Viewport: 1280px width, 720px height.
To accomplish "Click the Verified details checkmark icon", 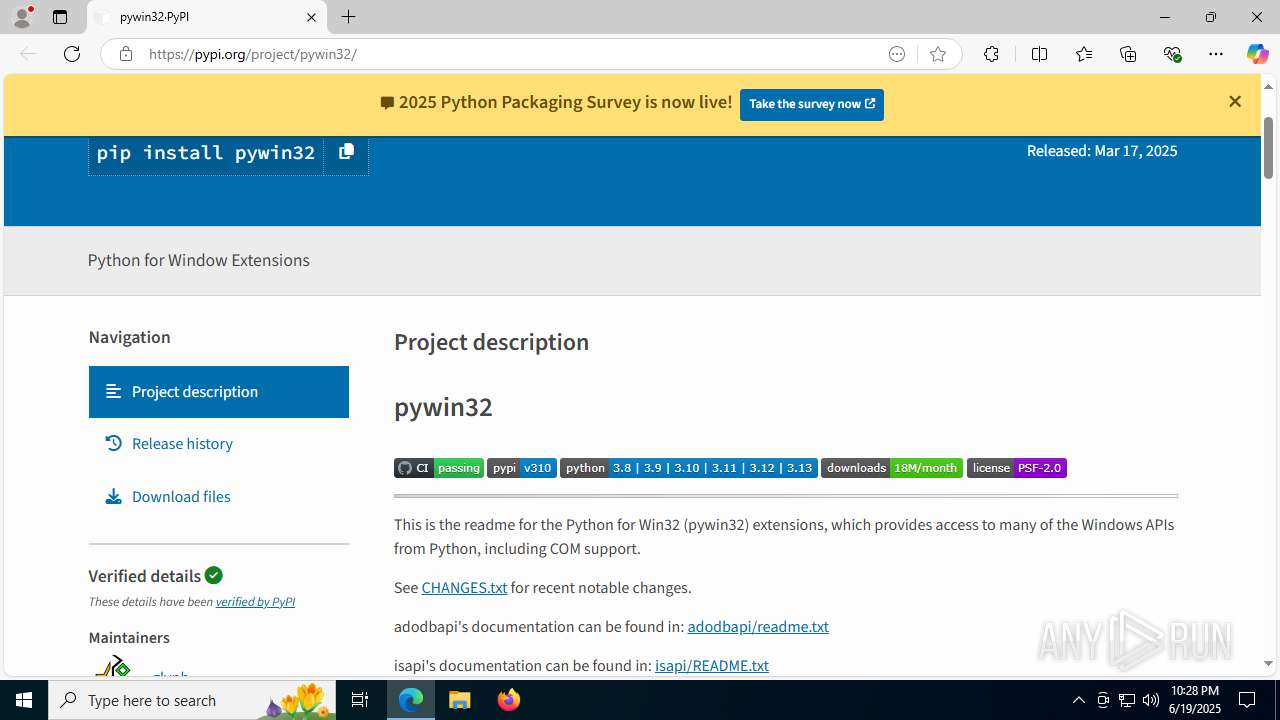I will pyautogui.click(x=214, y=575).
